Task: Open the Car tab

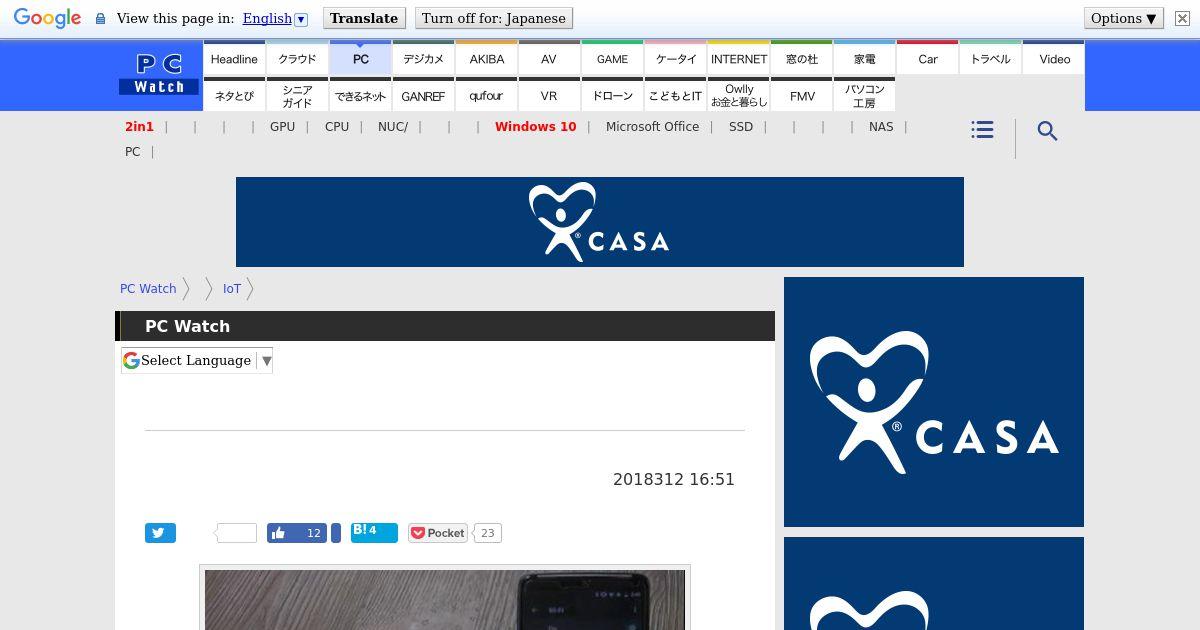Action: tap(927, 58)
